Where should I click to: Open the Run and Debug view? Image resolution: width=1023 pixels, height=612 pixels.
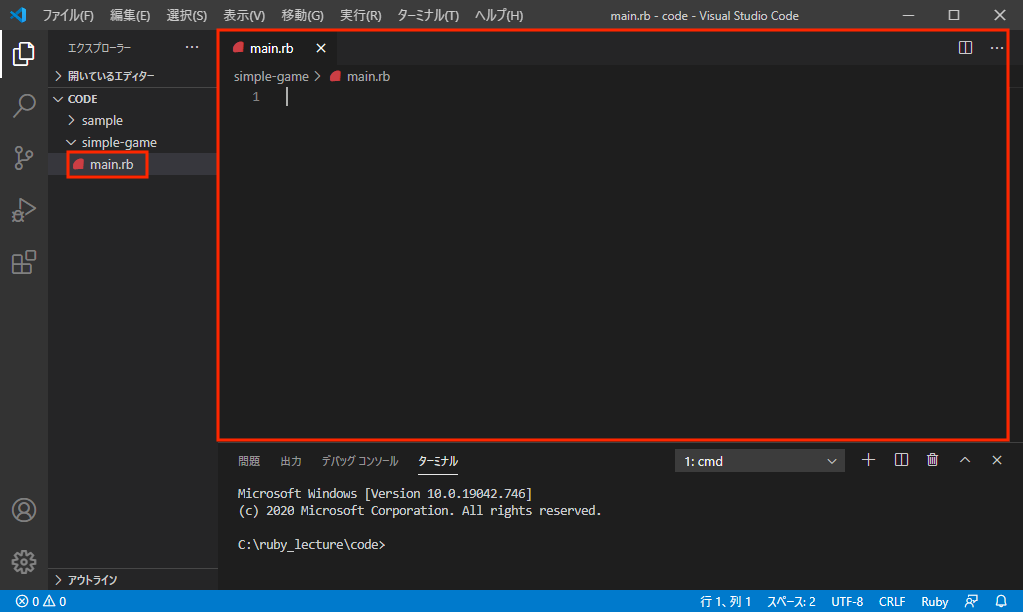tap(24, 210)
